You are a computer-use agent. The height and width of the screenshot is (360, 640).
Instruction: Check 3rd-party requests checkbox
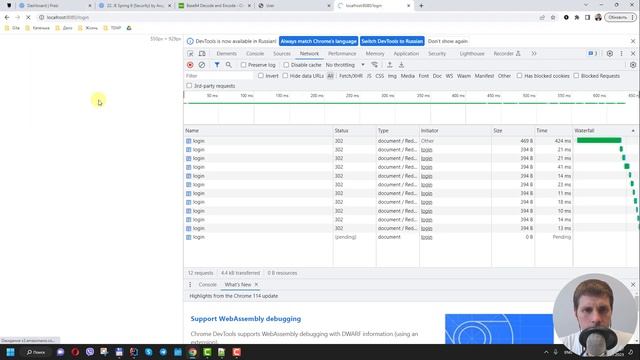[x=189, y=86]
